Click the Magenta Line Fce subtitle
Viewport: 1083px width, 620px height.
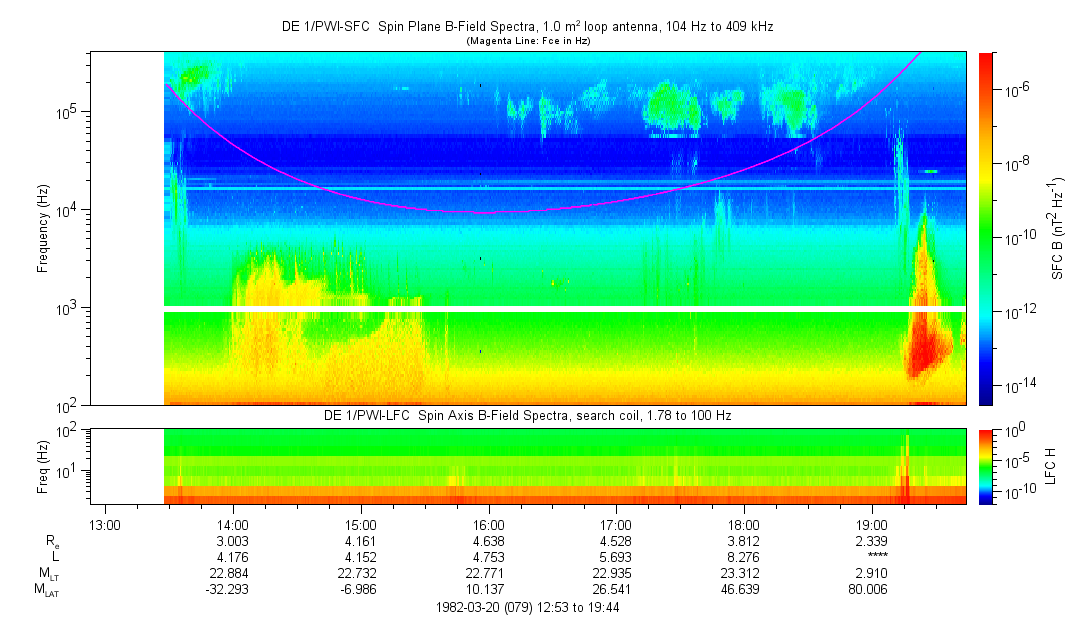click(x=527, y=41)
